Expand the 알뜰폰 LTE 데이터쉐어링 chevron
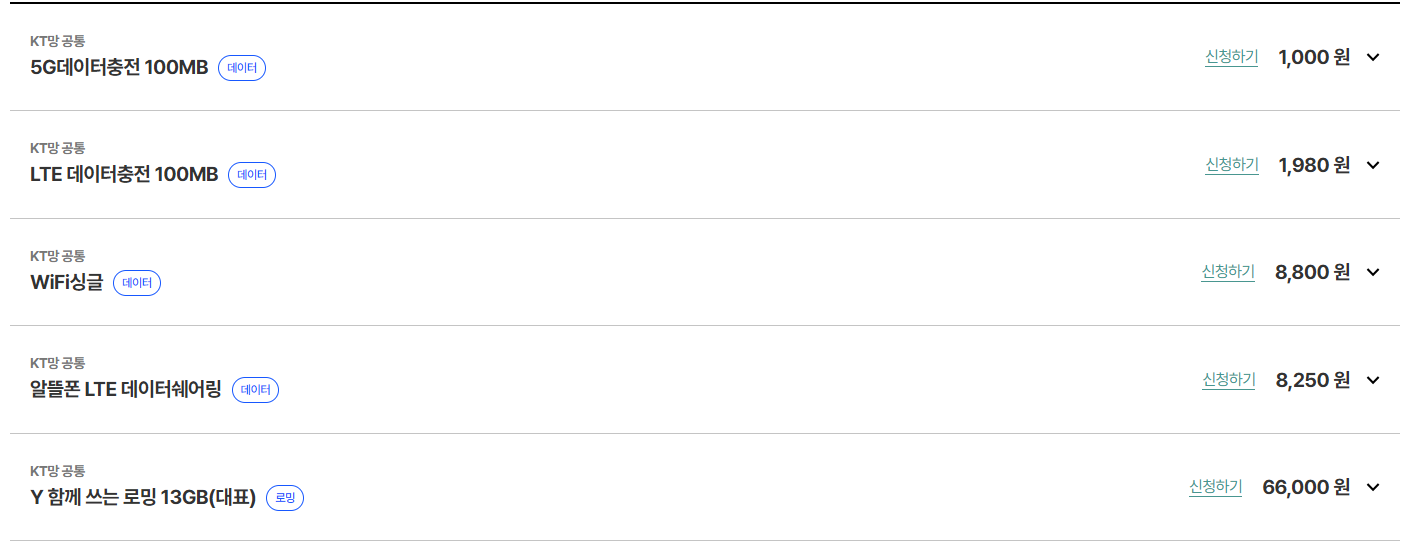Image resolution: width=1403 pixels, height=546 pixels. tap(1372, 380)
